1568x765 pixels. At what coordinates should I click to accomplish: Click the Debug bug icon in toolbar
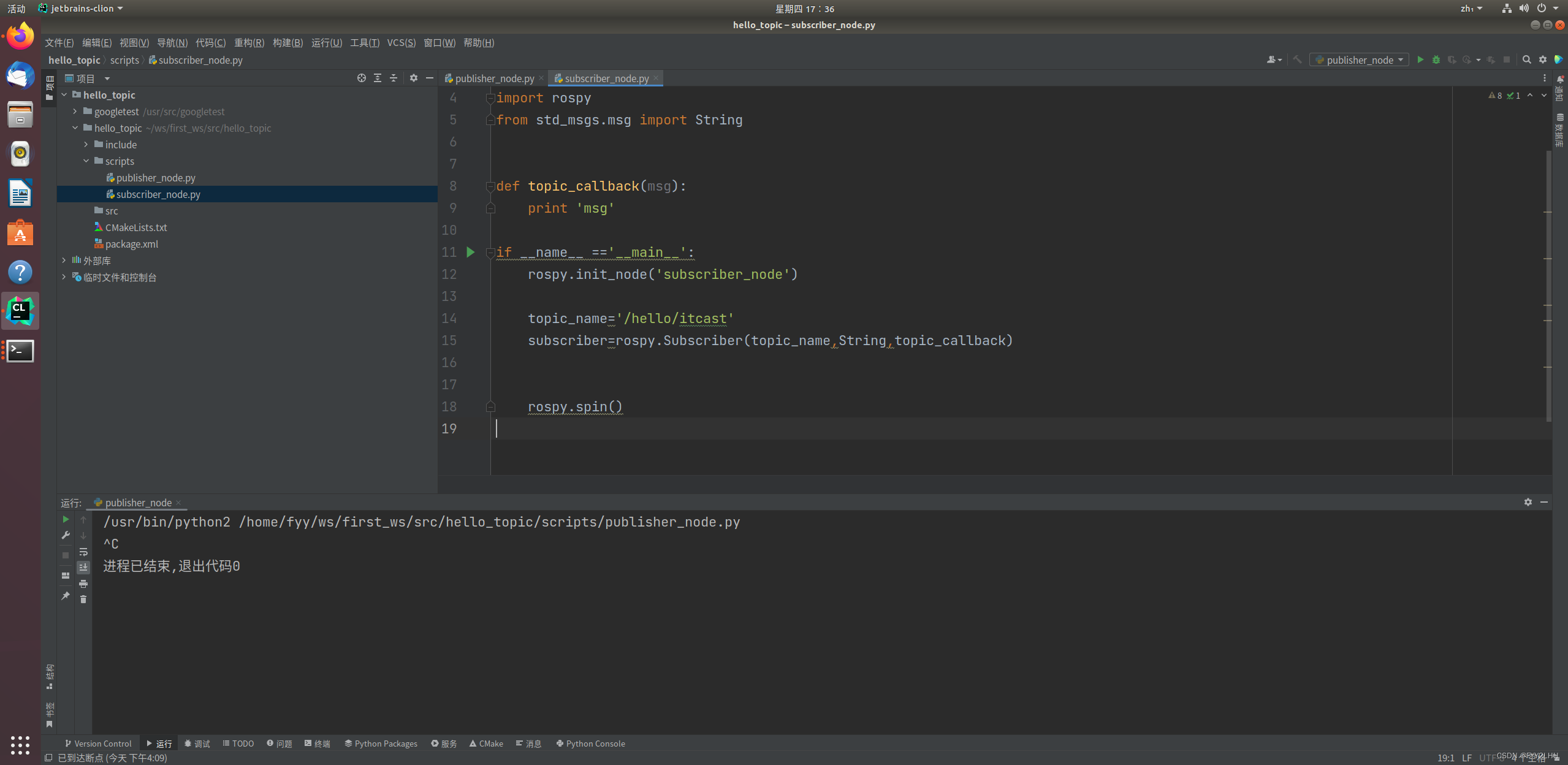(x=1436, y=59)
